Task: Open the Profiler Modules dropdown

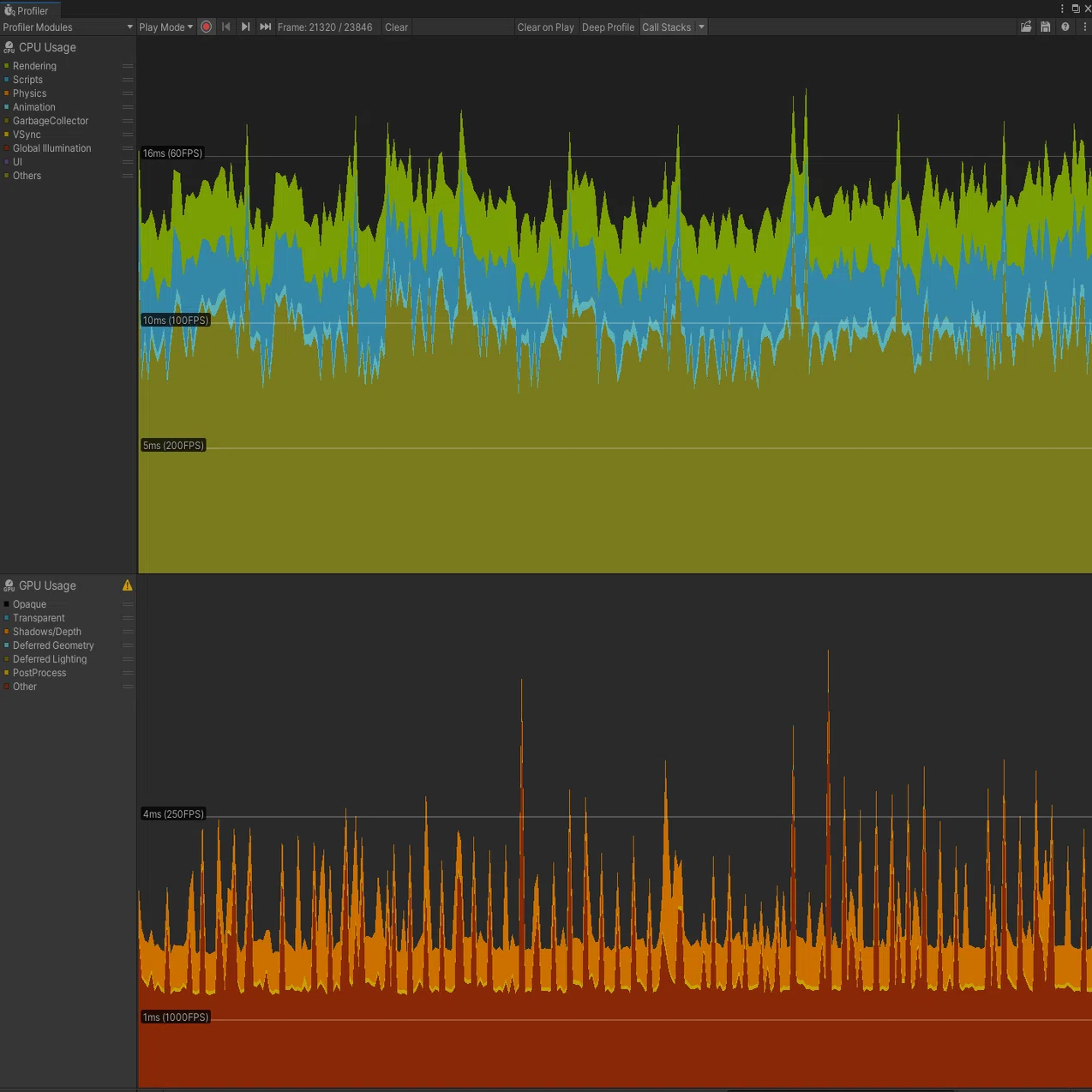Action: pos(68,27)
